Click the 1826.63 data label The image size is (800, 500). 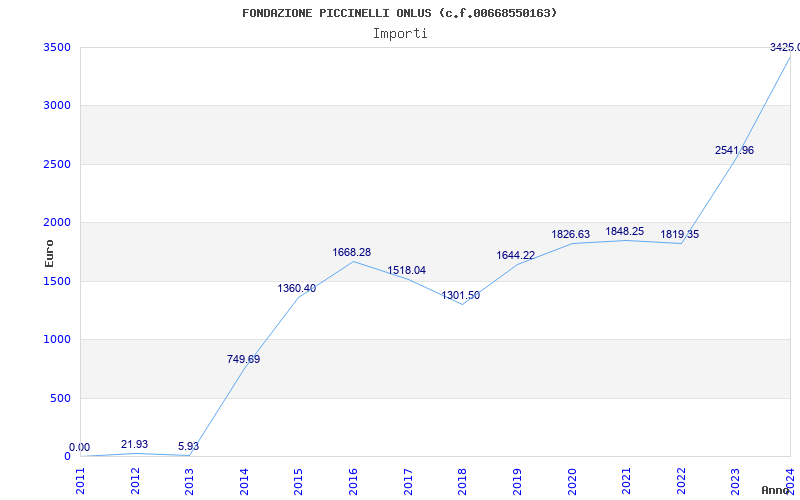[571, 235]
